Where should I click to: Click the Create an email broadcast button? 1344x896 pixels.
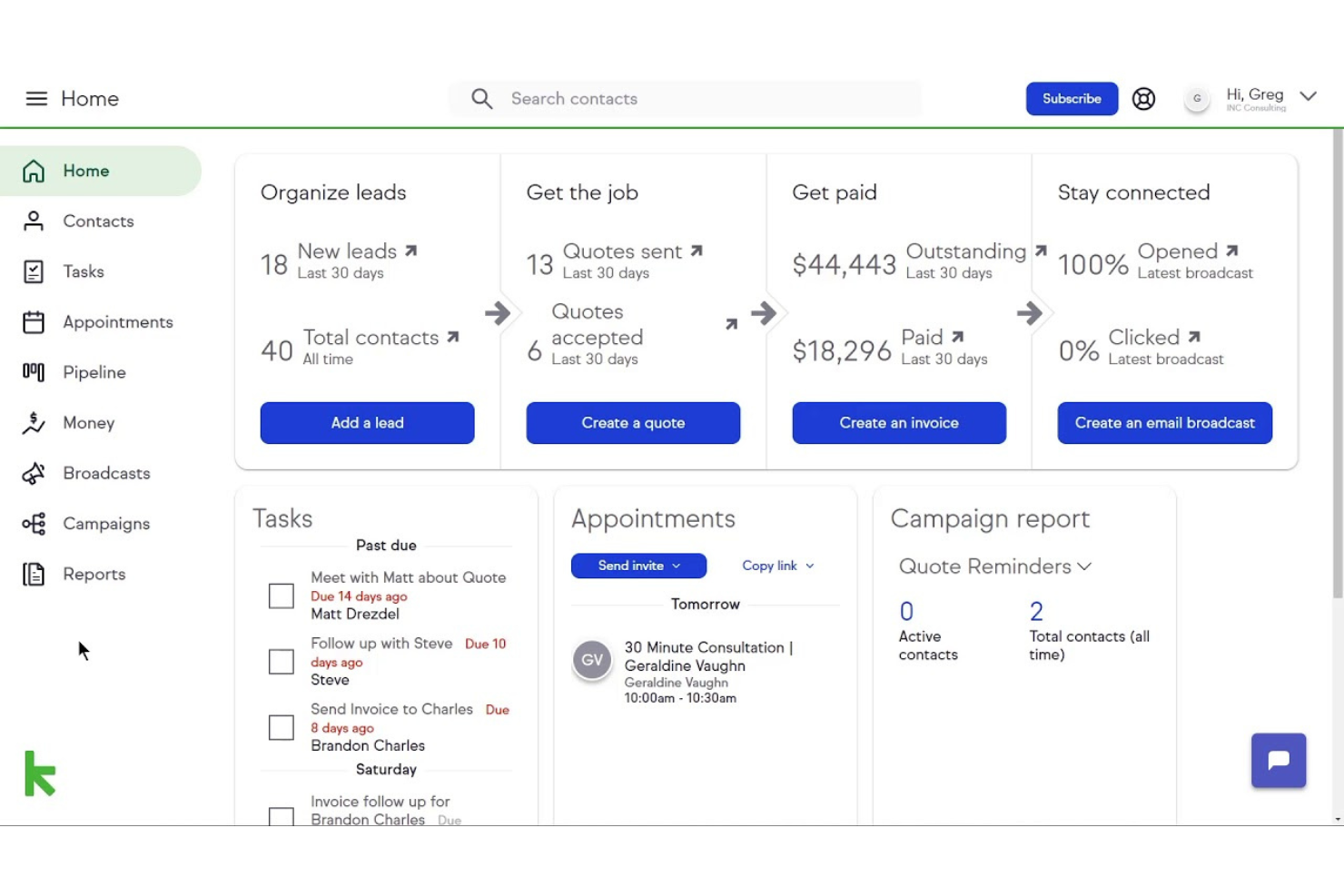(1164, 423)
